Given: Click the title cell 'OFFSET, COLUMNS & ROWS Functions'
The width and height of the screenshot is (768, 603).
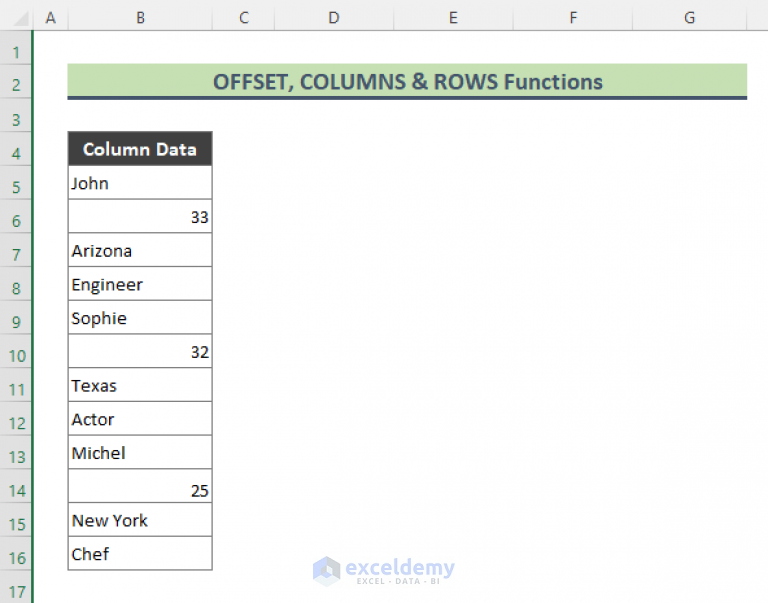Looking at the screenshot, I should [x=407, y=81].
